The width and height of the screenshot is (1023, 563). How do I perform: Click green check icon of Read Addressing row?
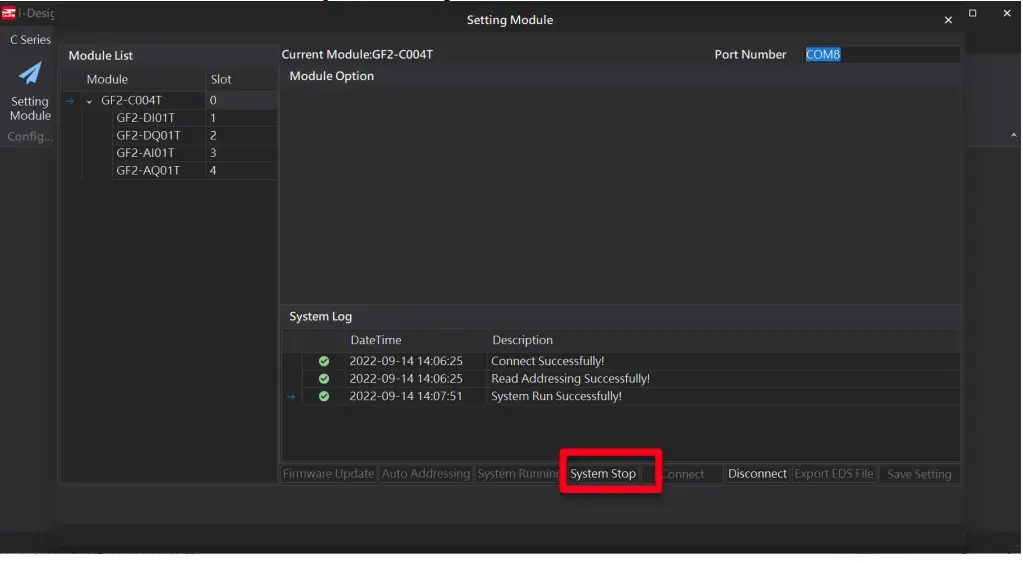(324, 378)
